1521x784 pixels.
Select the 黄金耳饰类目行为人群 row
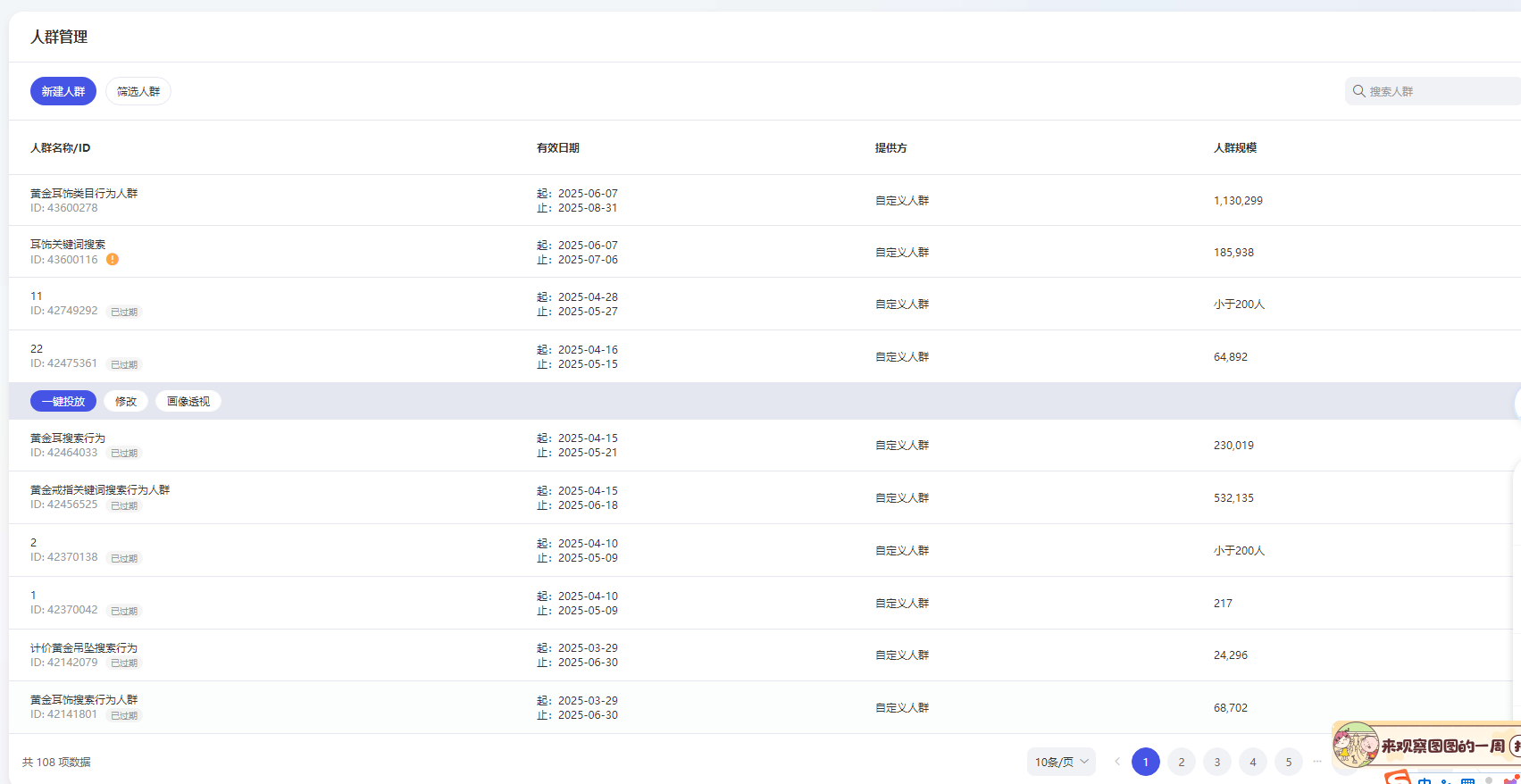point(84,194)
